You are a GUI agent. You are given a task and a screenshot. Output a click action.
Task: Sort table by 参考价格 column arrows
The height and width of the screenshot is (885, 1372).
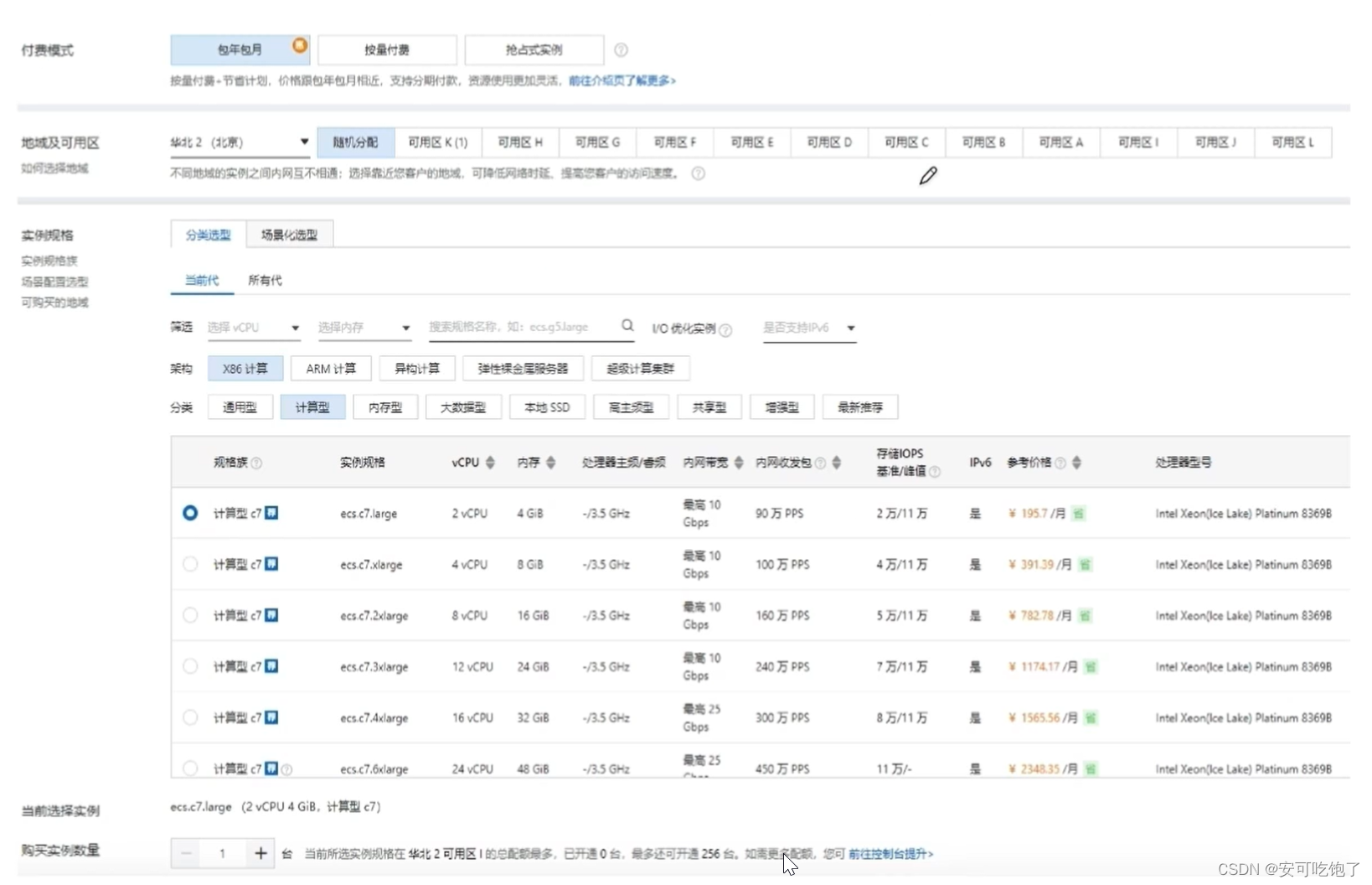point(1076,463)
